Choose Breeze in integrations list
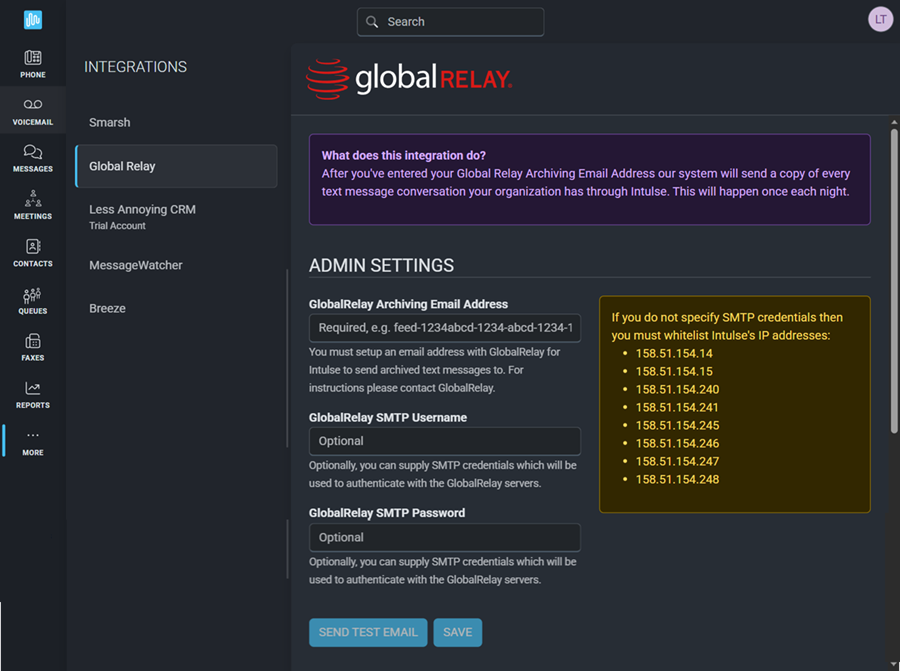 click(108, 308)
